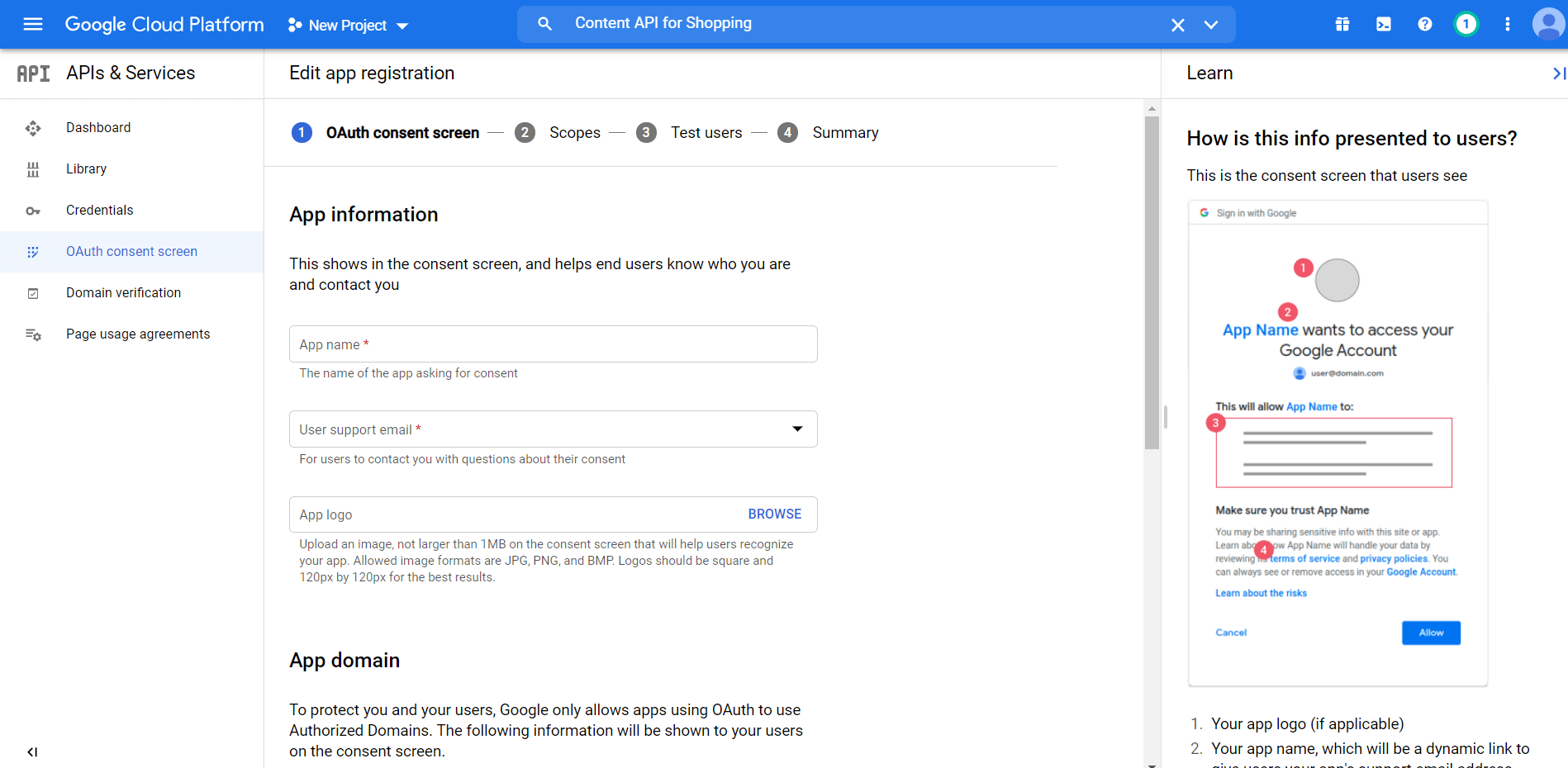Collapse the Learn panel with arrow icon
Screen dimensions: 1568x768
1558,73
